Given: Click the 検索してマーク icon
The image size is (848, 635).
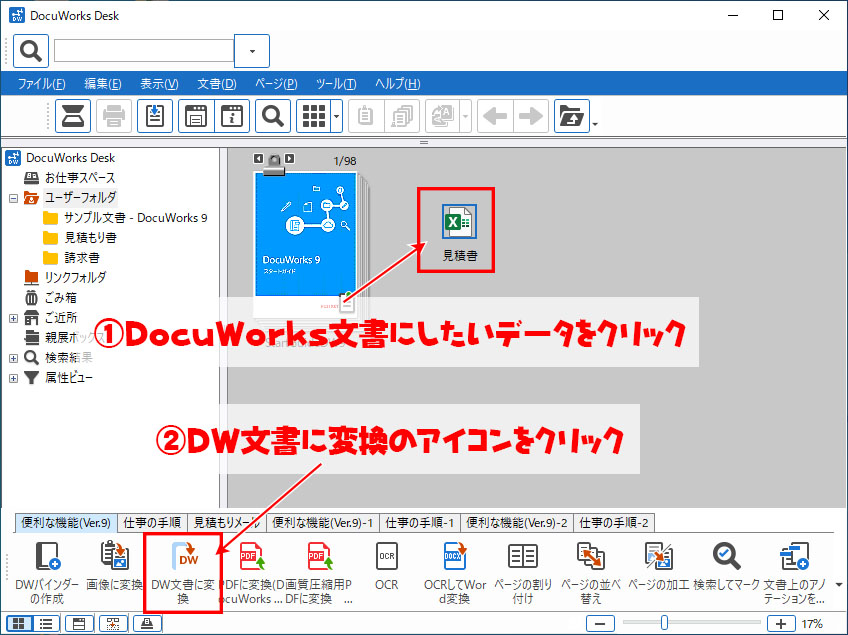Looking at the screenshot, I should point(726,566).
